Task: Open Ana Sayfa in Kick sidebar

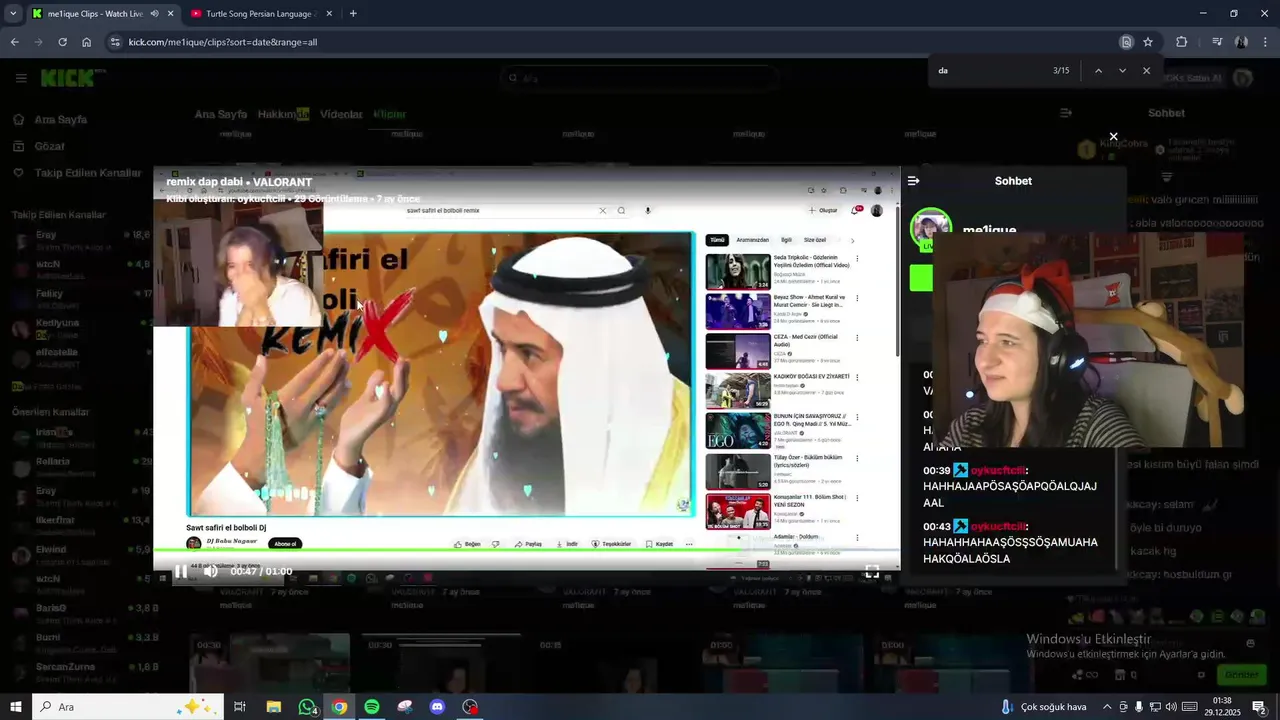Action: (x=61, y=120)
